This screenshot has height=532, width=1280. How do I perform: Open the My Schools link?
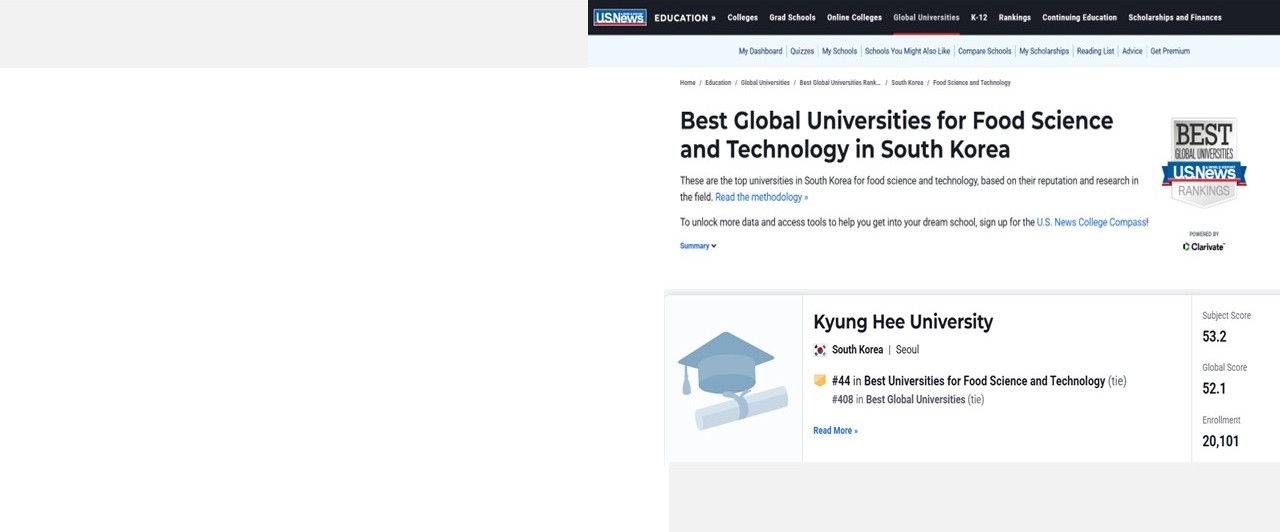point(839,51)
